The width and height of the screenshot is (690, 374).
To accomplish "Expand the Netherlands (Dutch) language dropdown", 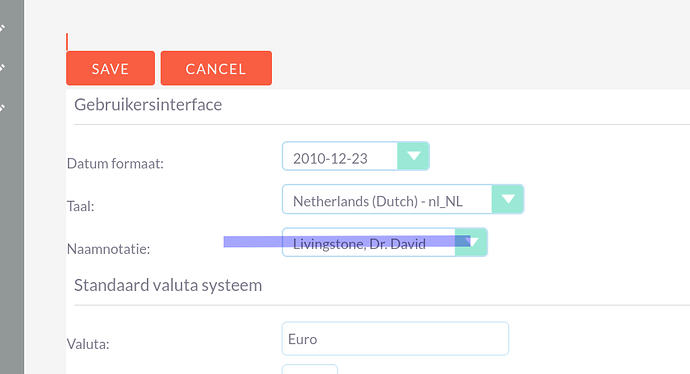I will click(x=403, y=199).
